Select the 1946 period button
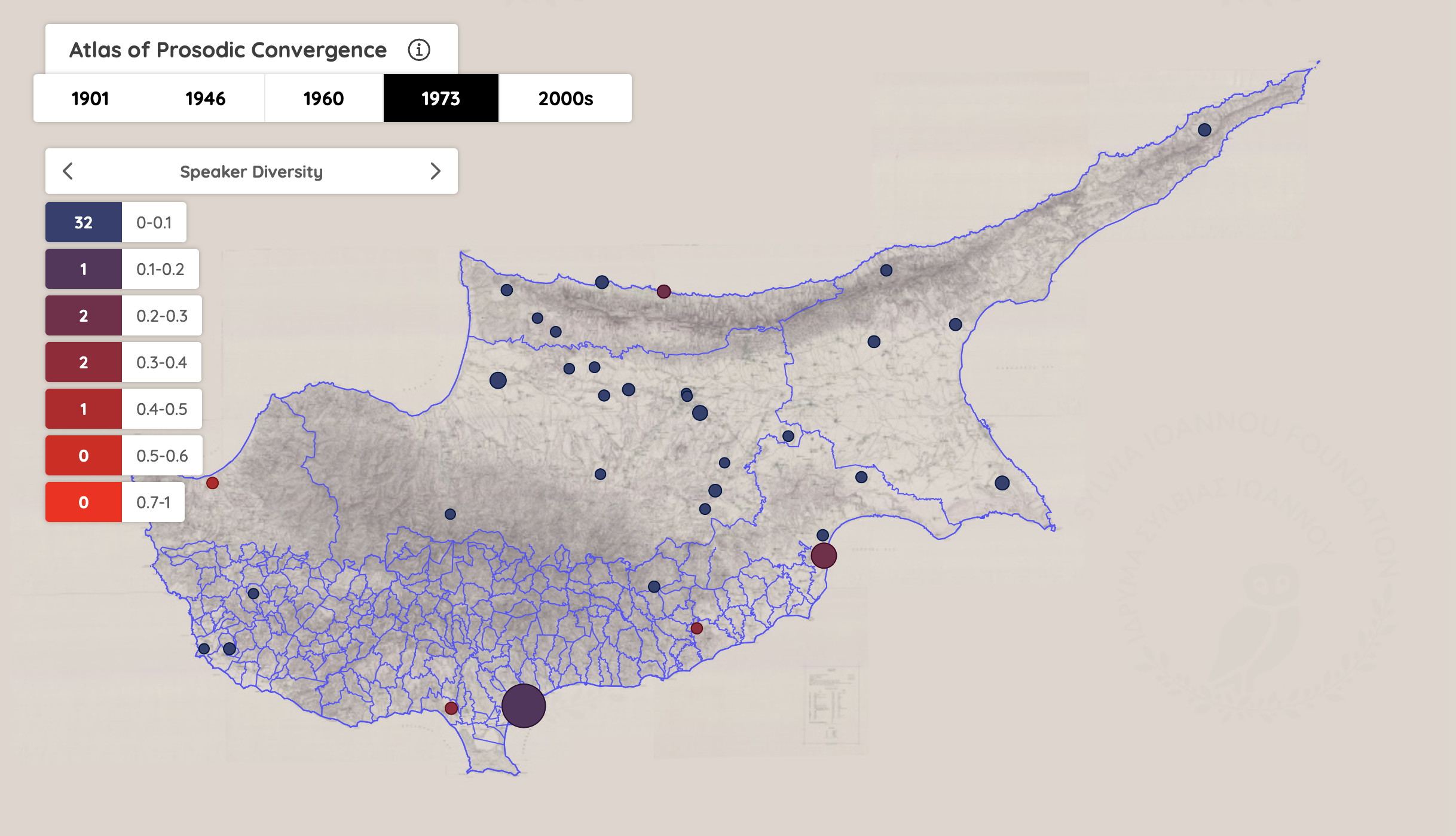 pos(206,98)
